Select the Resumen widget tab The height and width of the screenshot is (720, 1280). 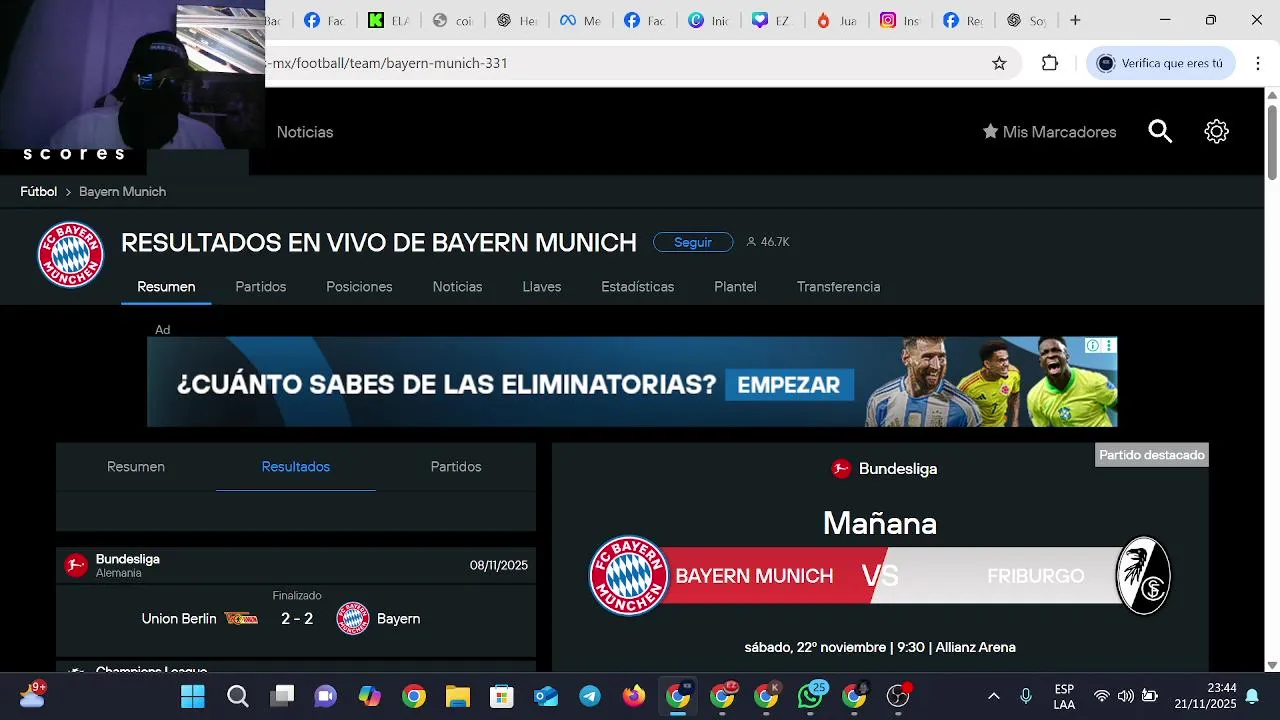pyautogui.click(x=136, y=467)
